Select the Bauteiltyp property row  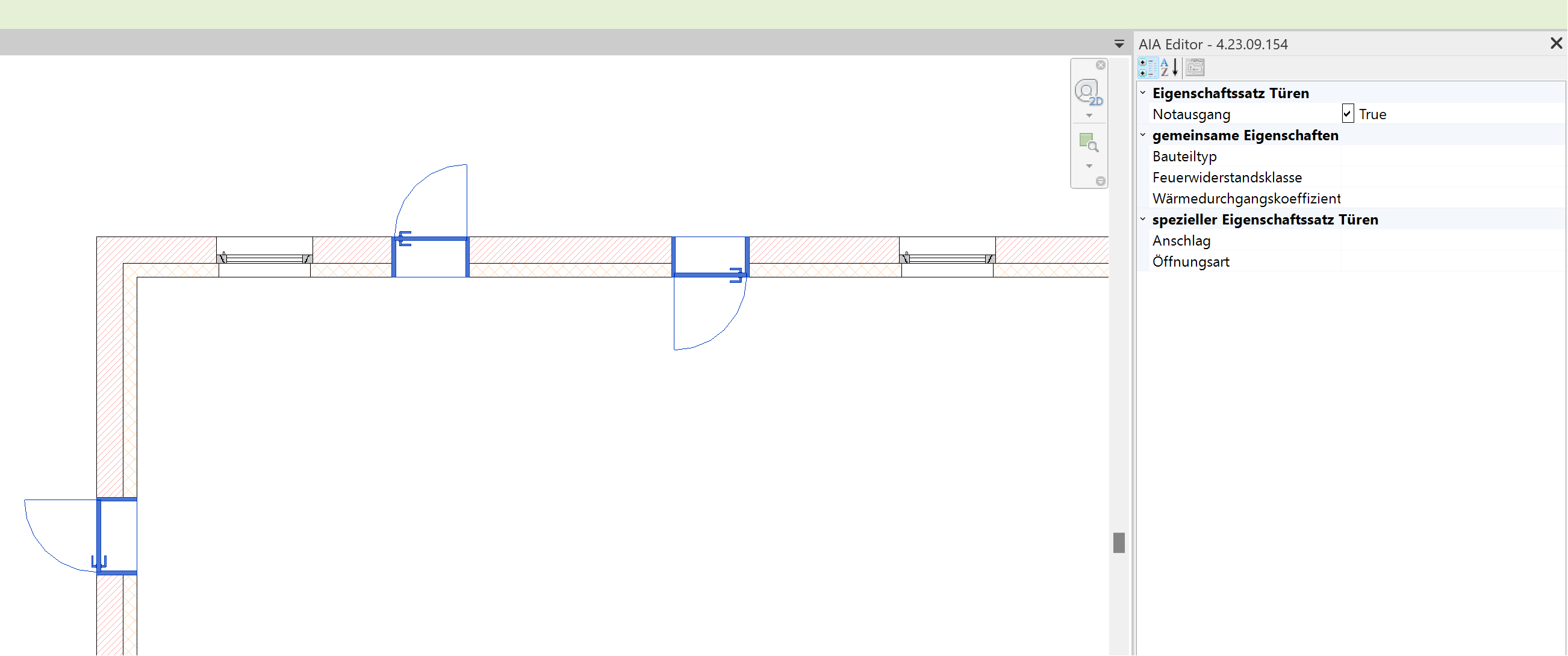tap(1184, 156)
